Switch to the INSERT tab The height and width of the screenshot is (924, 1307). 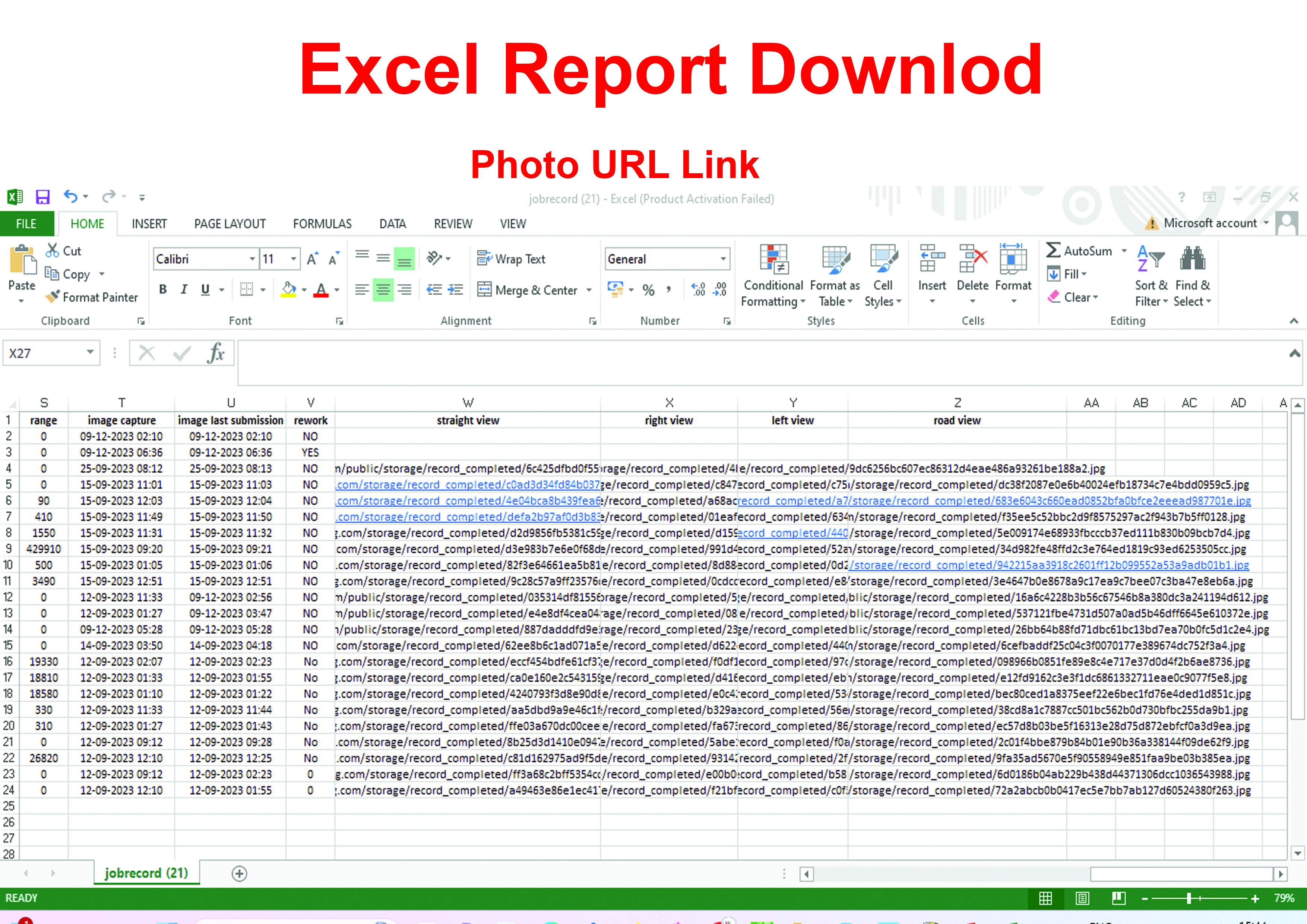point(149,224)
